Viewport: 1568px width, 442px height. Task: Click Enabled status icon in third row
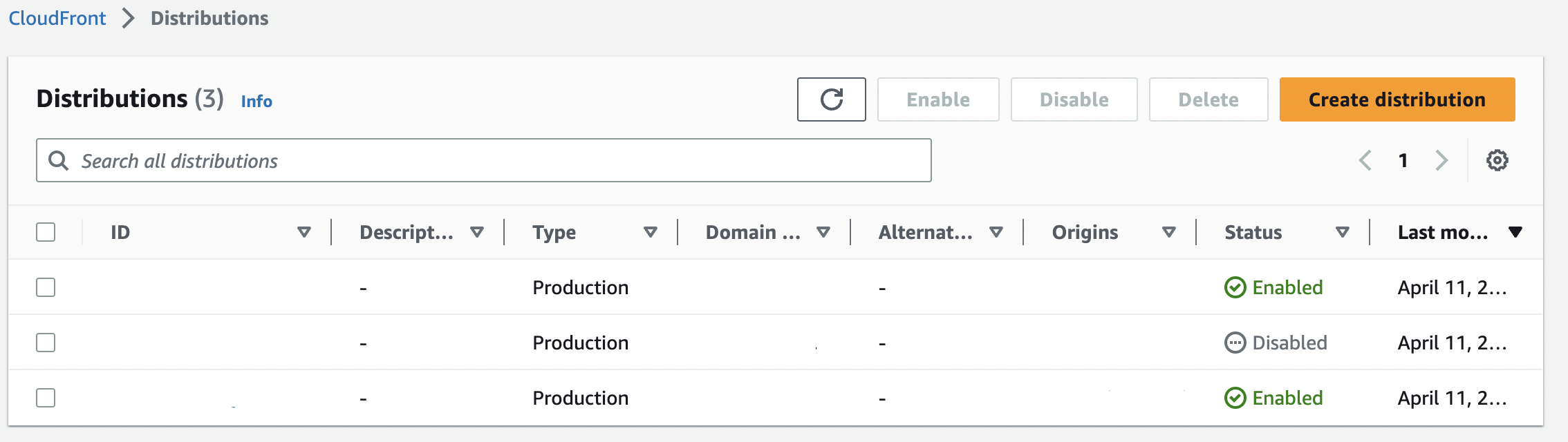point(1235,398)
